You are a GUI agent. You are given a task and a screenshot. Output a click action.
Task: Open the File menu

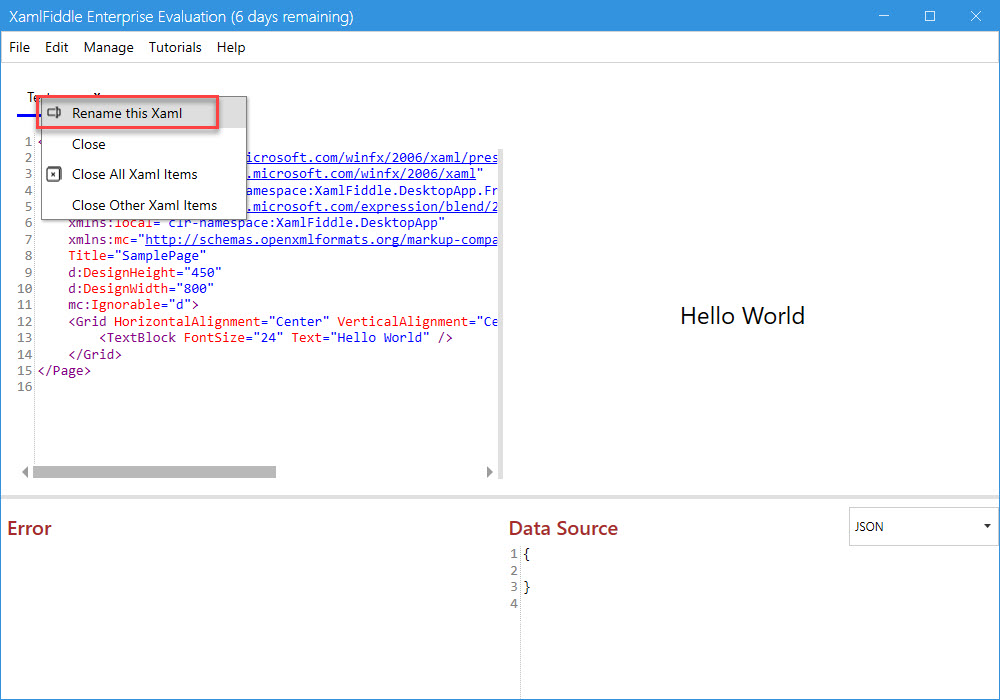pos(19,47)
